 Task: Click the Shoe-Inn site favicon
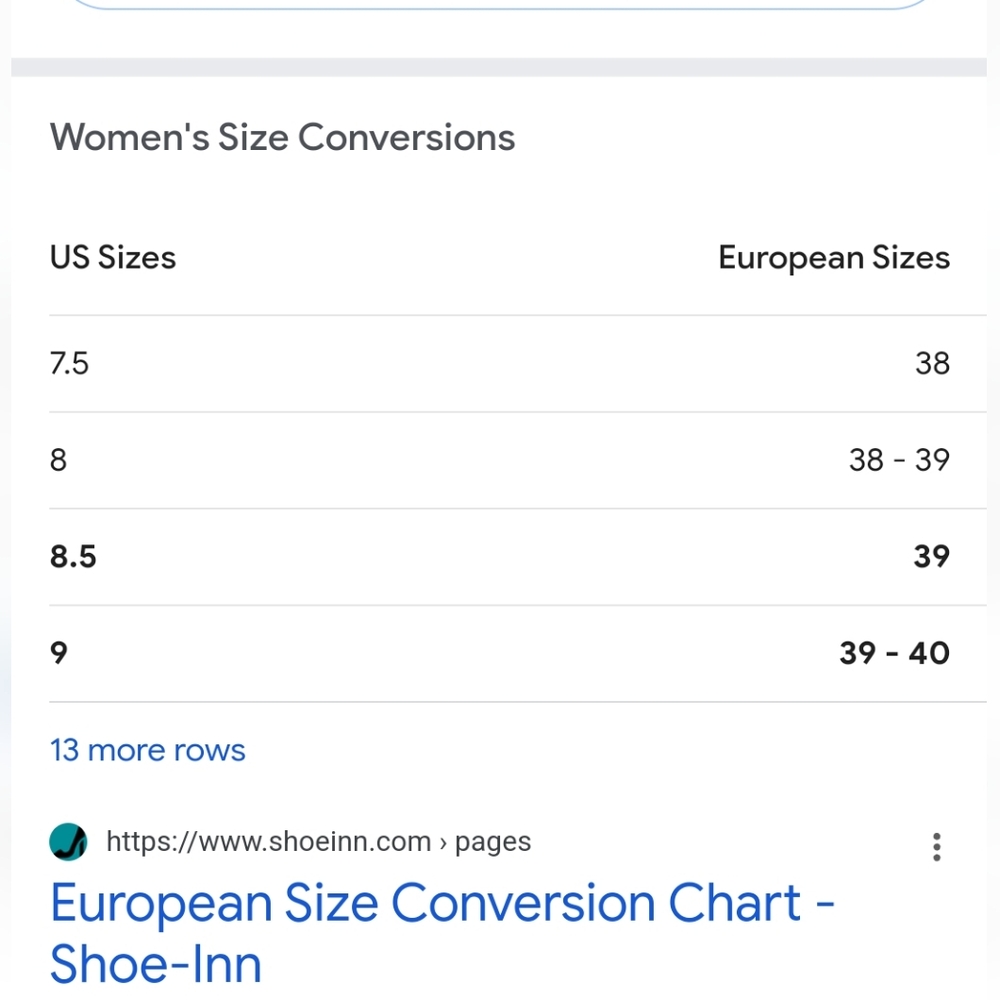(68, 842)
